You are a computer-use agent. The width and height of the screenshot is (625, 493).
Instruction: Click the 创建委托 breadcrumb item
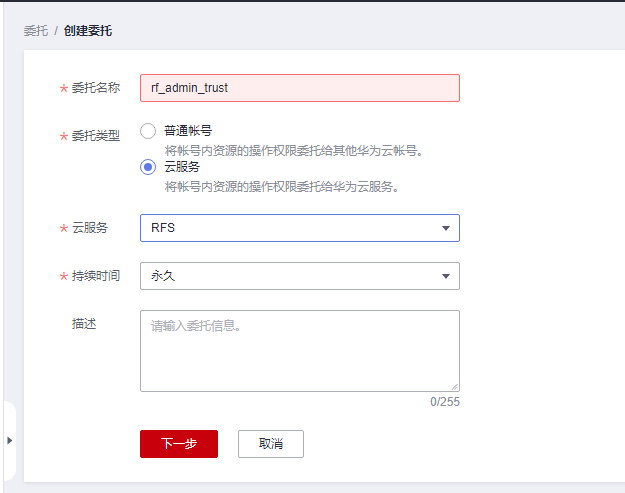pos(88,31)
